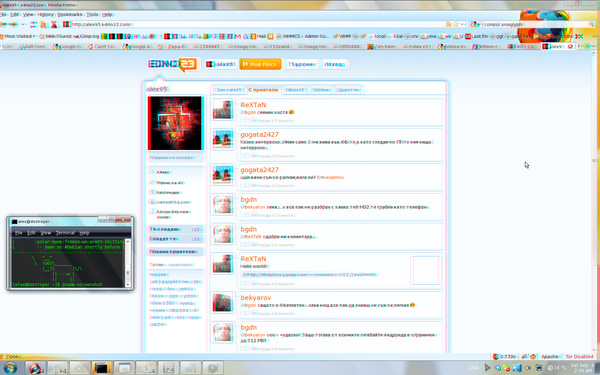Click the orange 'Нов Пост' button

[260, 64]
